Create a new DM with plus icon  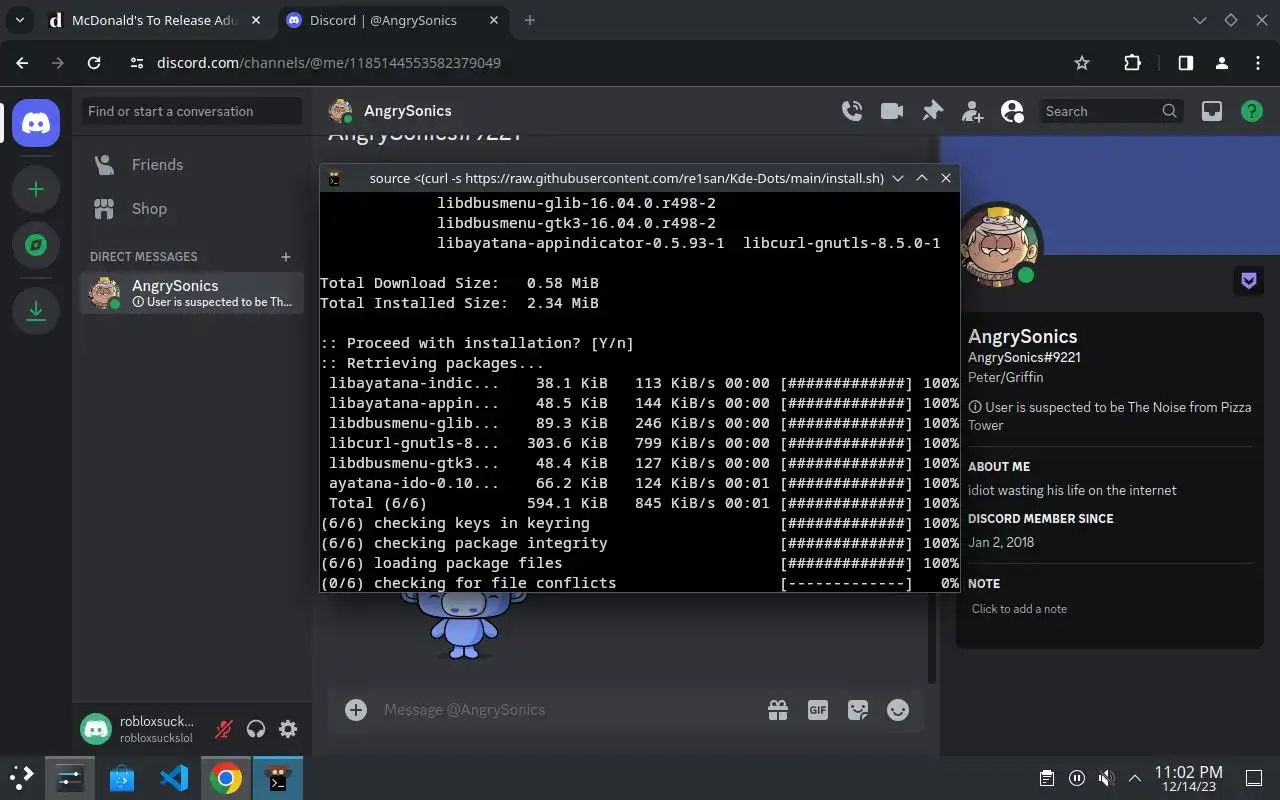pos(286,257)
